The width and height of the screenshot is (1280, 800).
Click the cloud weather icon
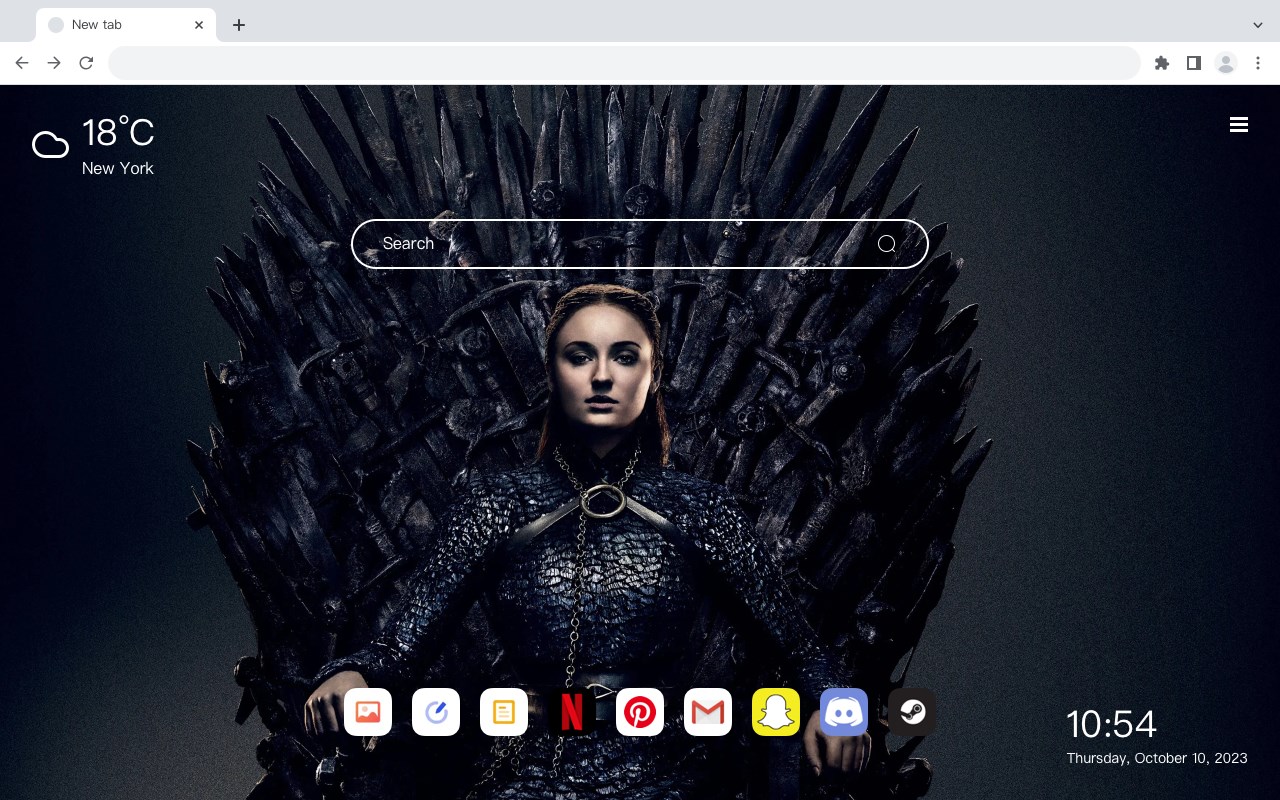point(50,145)
